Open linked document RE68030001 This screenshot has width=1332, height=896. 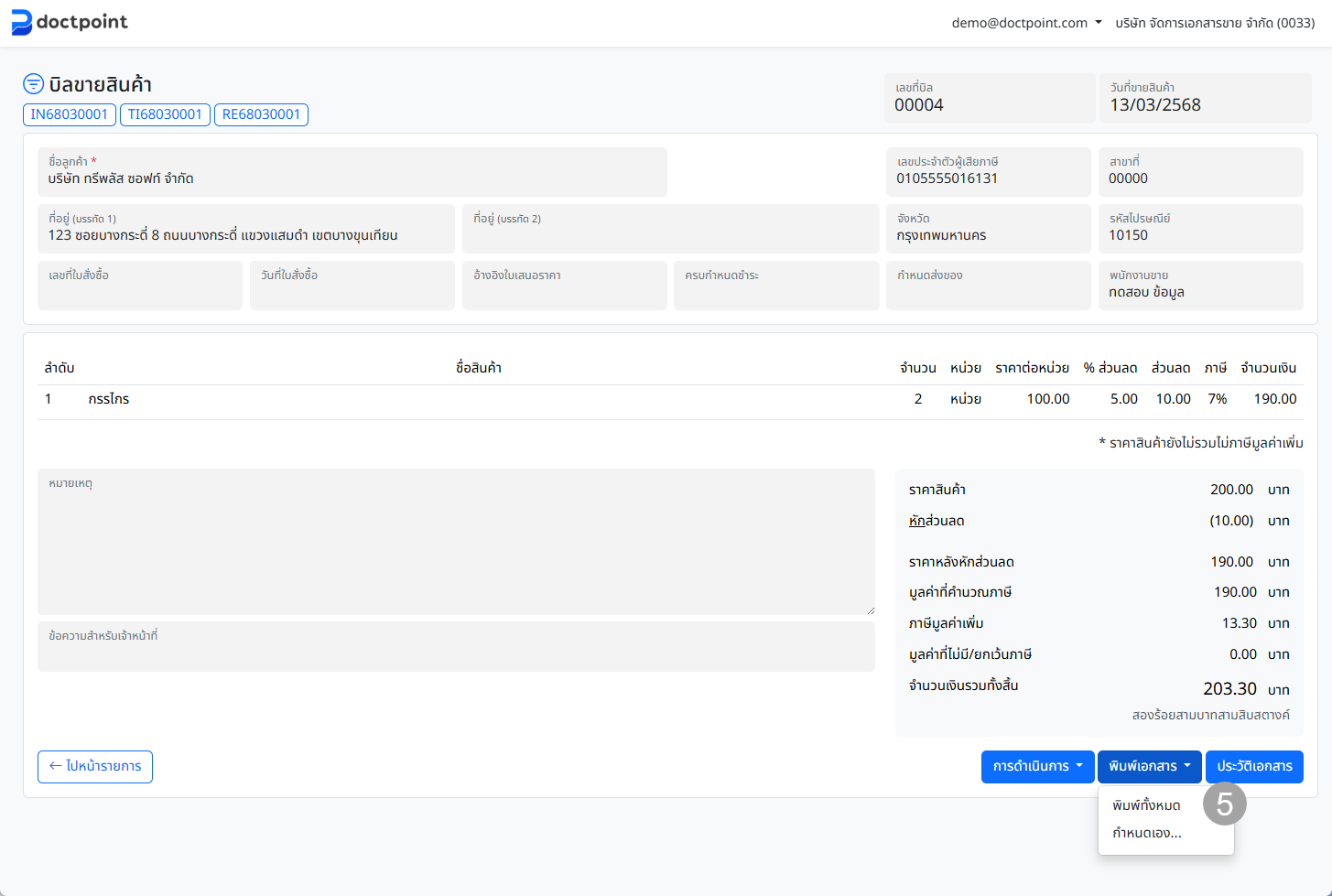click(x=261, y=114)
